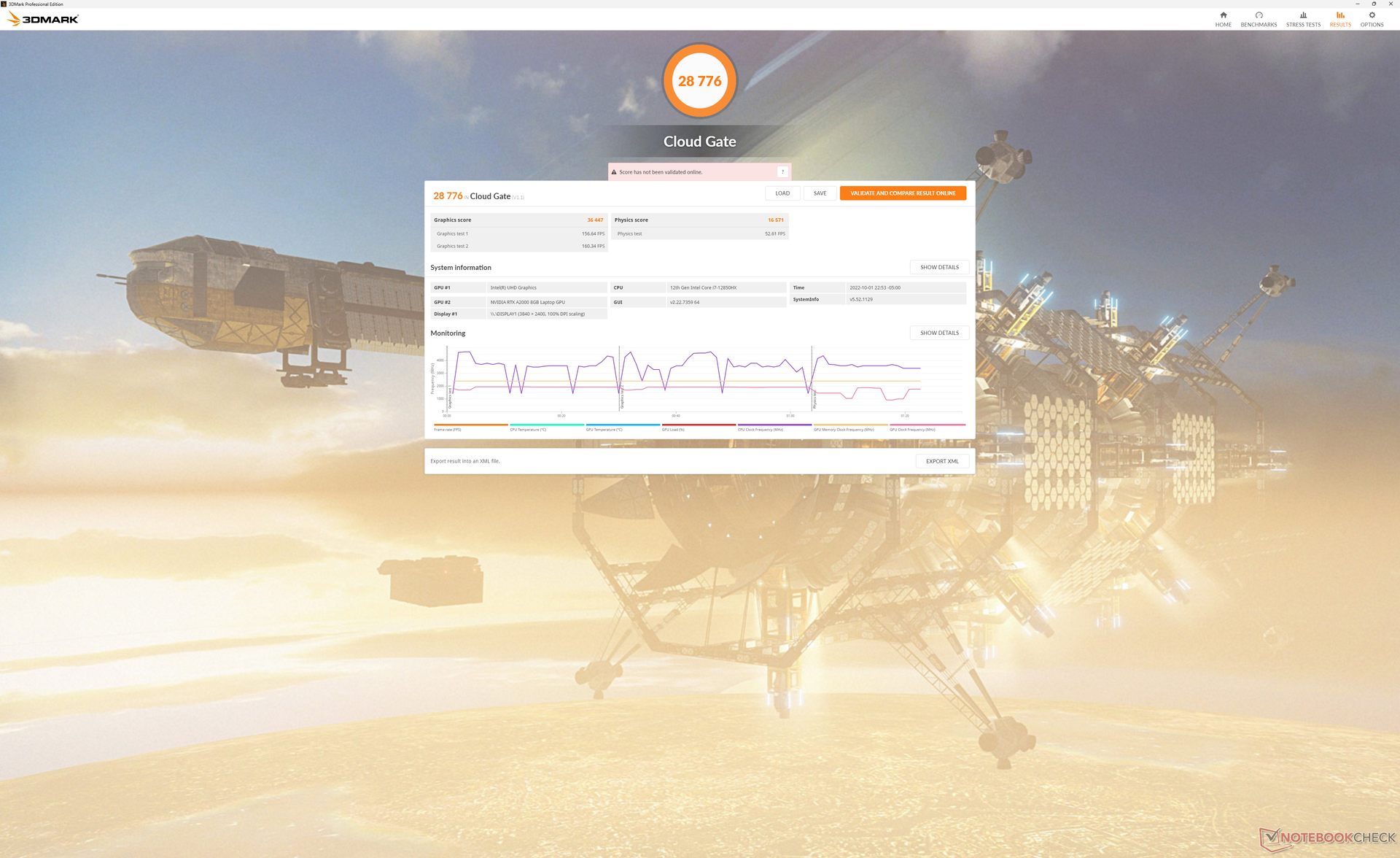Click the LOAD result button
This screenshot has width=1400, height=858.
click(782, 193)
